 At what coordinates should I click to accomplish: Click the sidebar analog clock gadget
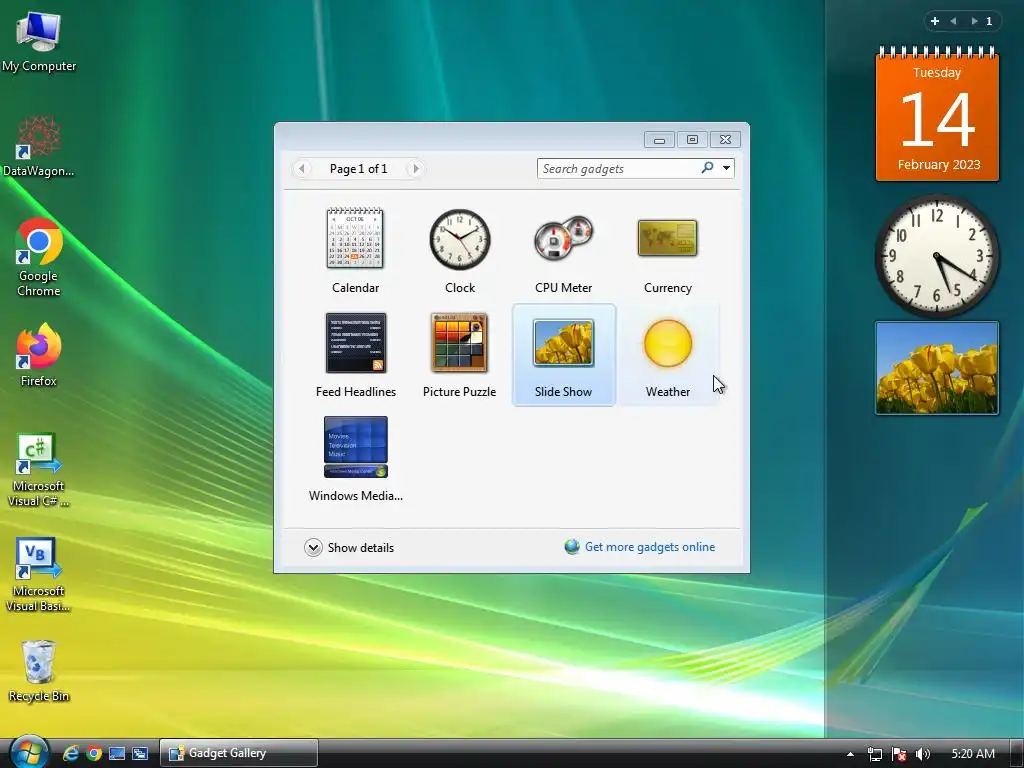point(937,256)
